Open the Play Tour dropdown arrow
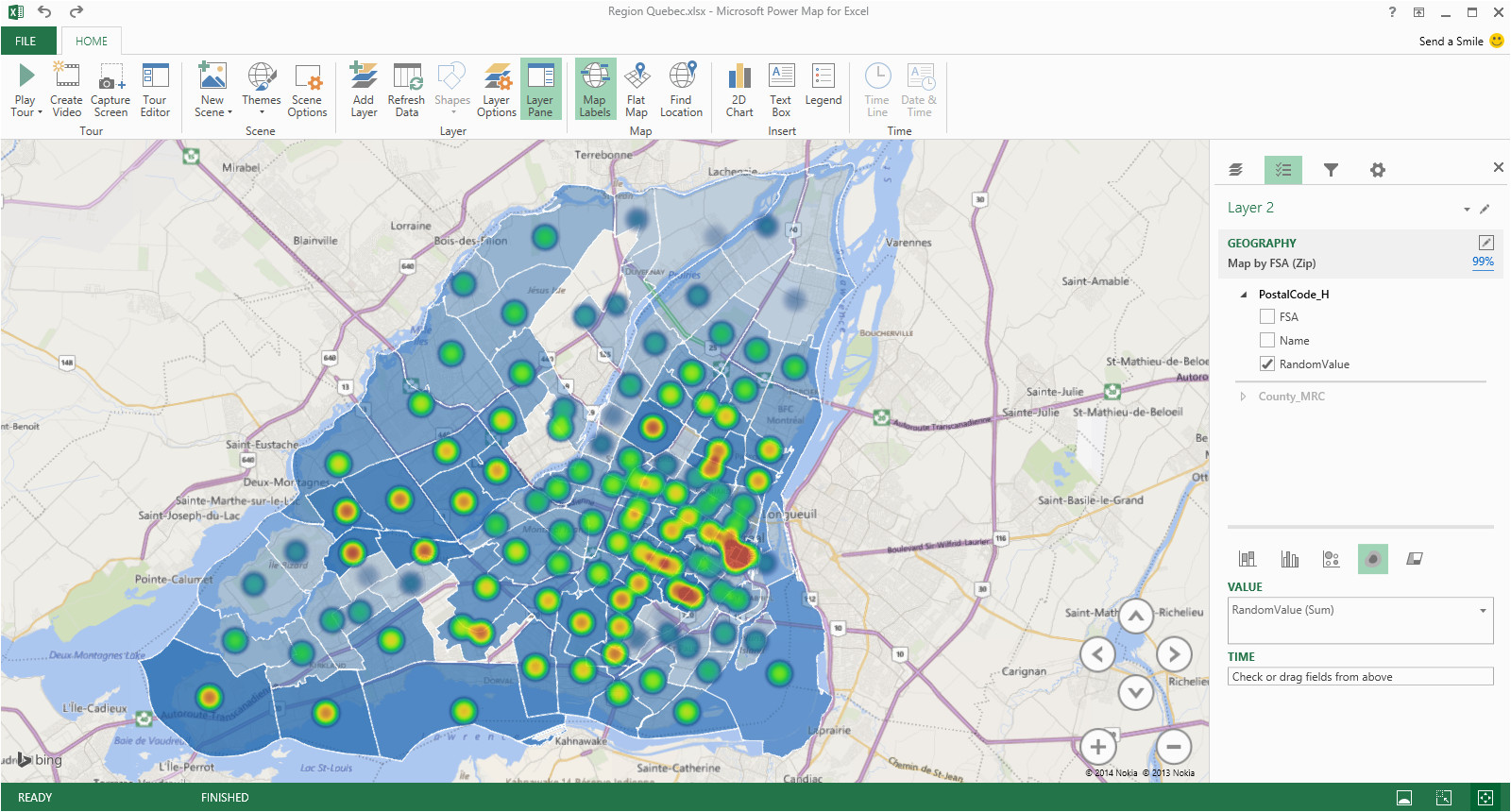The image size is (1511, 812). (40, 112)
